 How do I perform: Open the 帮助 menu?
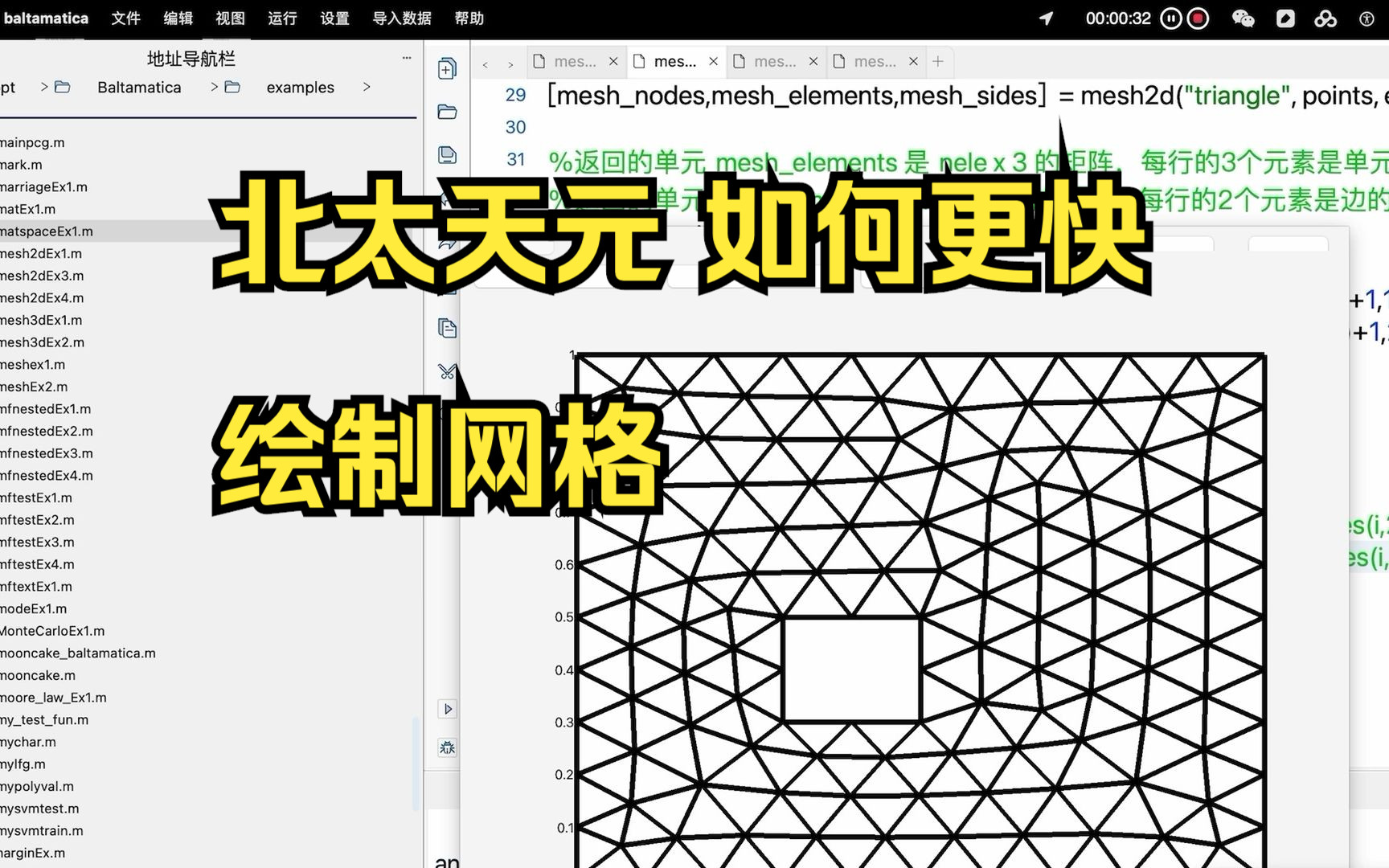click(469, 18)
